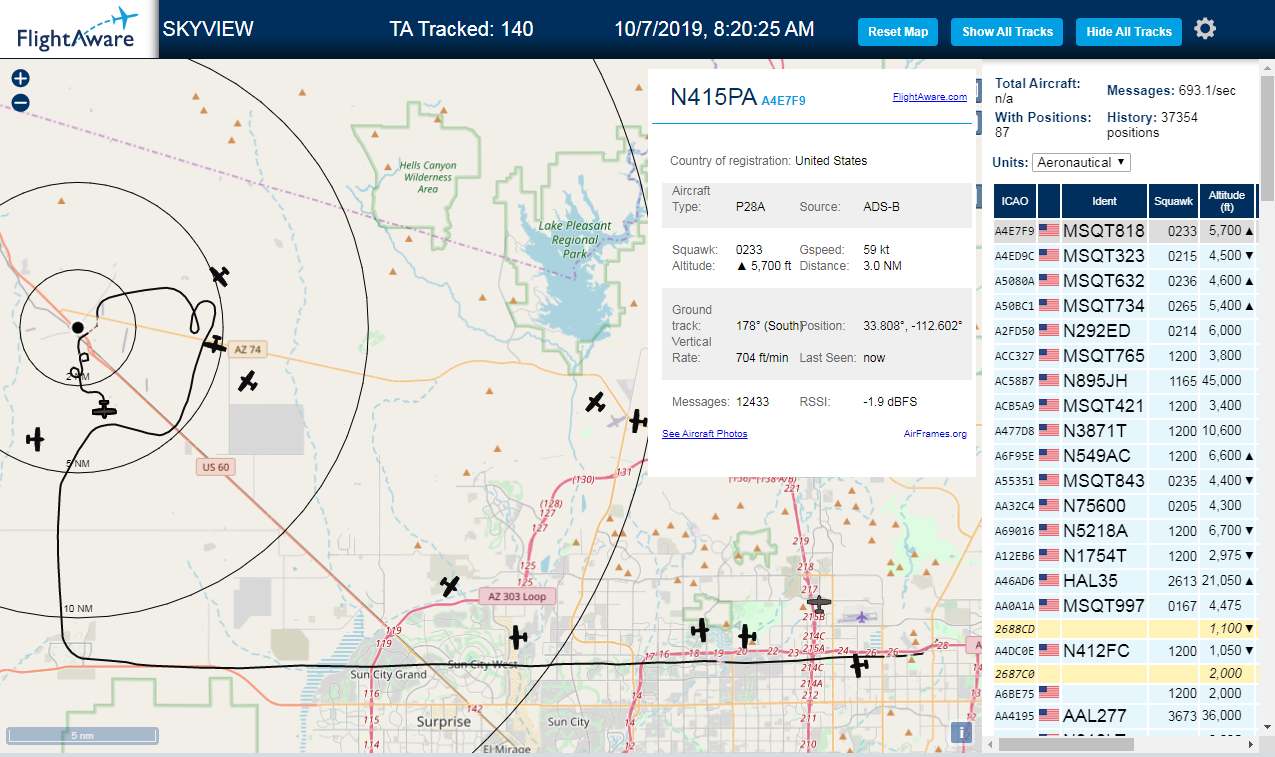Select the highlighted 2688CD row

click(x=1124, y=628)
